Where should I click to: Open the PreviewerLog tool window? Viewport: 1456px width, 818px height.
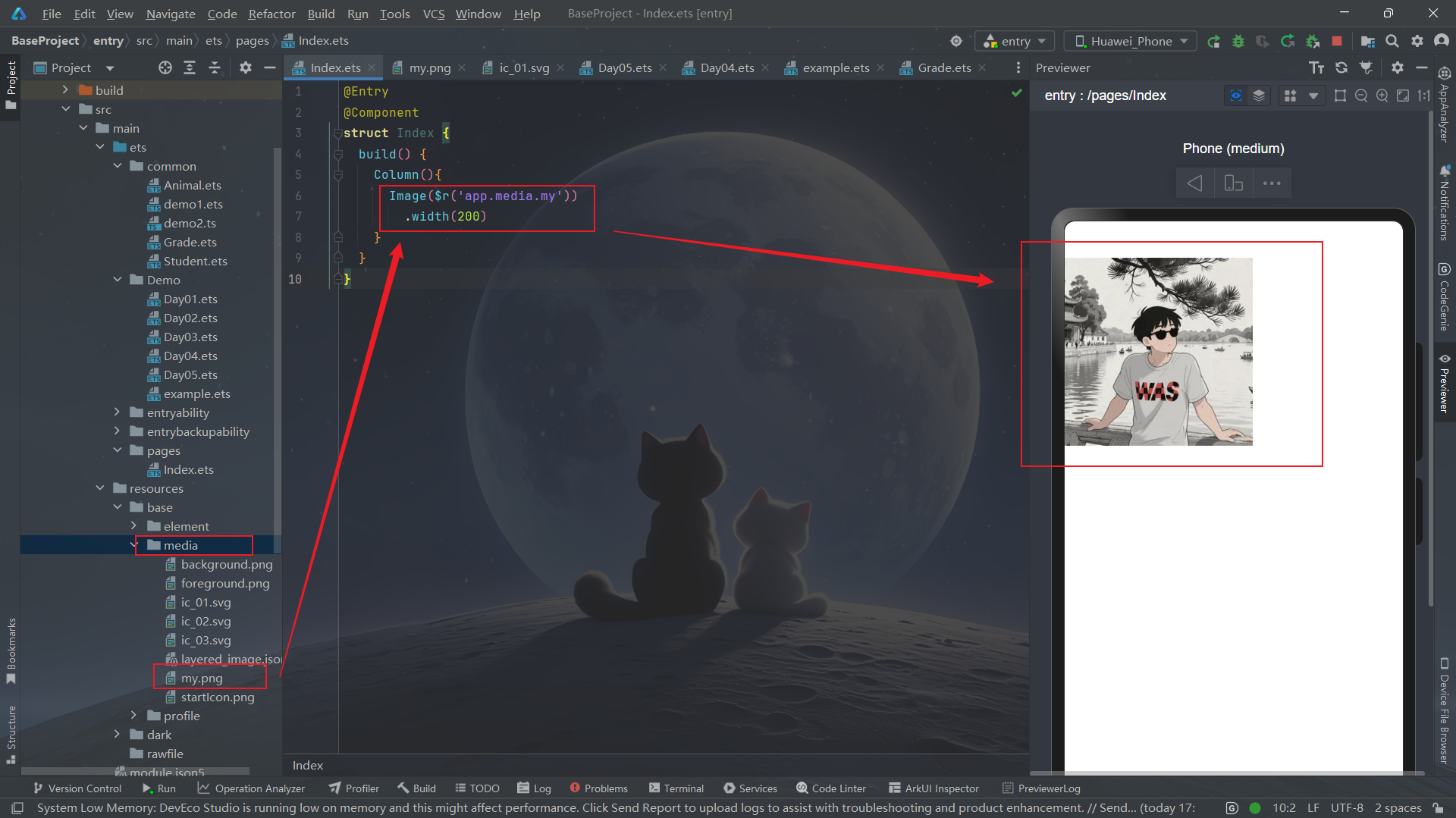pyautogui.click(x=1041, y=788)
